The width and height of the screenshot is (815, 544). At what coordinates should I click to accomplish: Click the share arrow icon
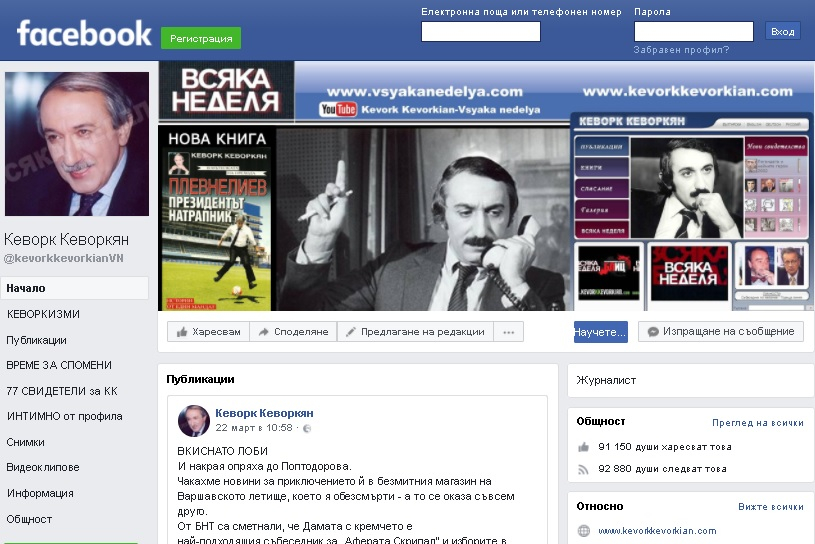point(264,331)
